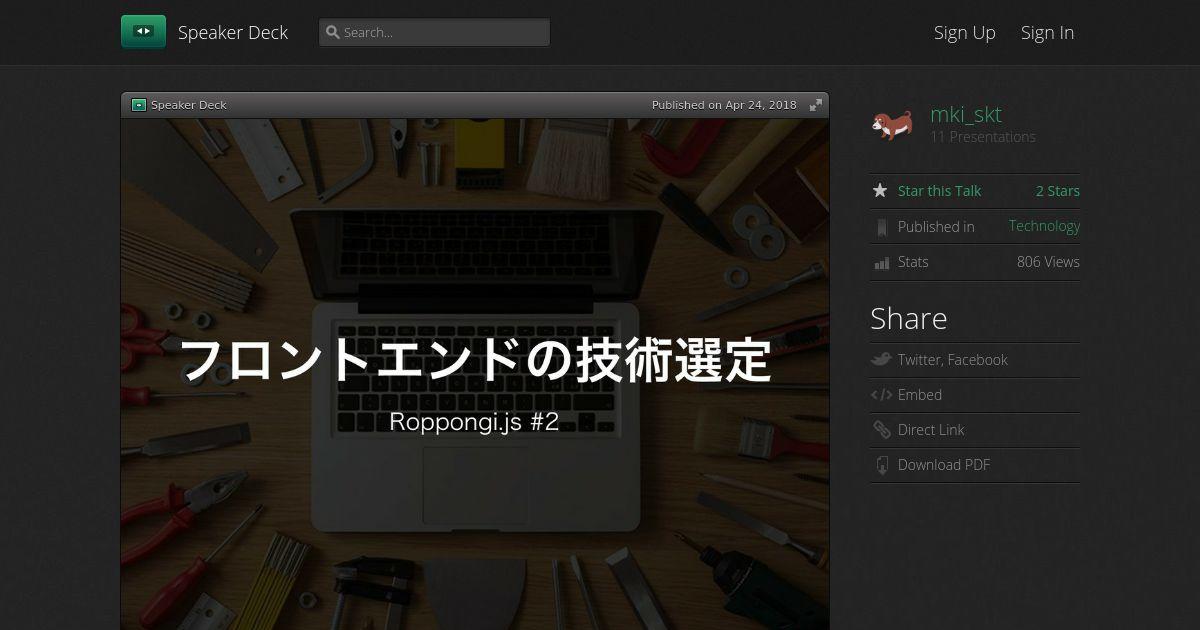
Task: Click the 11 Presentations text
Action: pyautogui.click(x=983, y=137)
